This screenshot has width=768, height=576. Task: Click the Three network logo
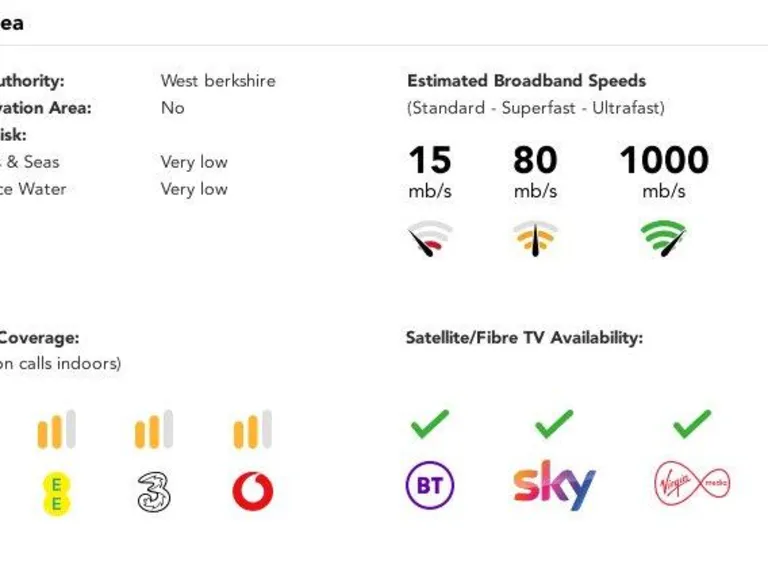[x=154, y=492]
